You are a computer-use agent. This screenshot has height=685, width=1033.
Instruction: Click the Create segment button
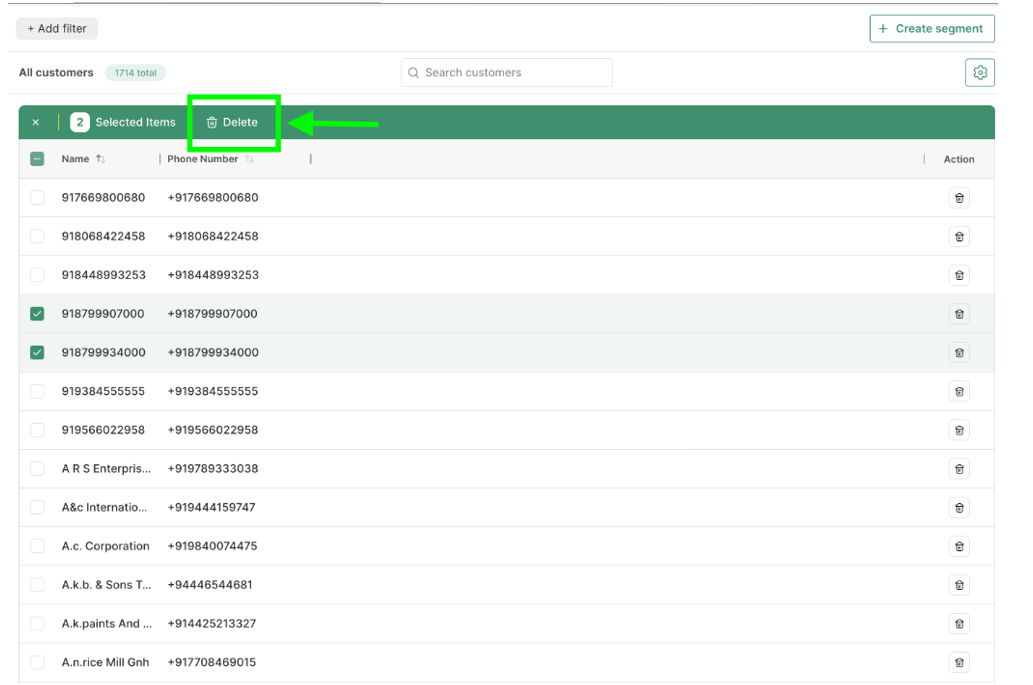tap(931, 29)
